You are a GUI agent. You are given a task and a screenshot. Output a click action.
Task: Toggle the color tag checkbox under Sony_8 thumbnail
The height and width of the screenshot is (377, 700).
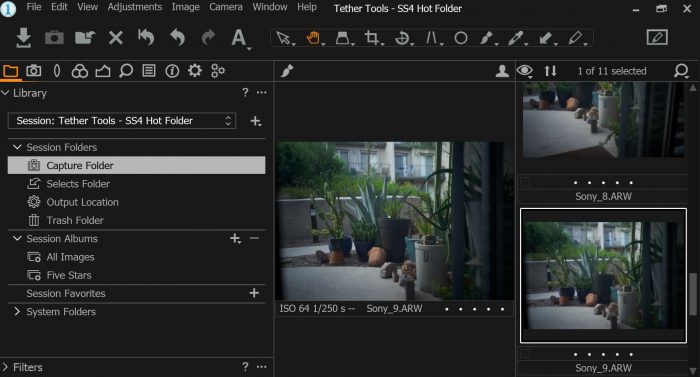[x=525, y=182]
